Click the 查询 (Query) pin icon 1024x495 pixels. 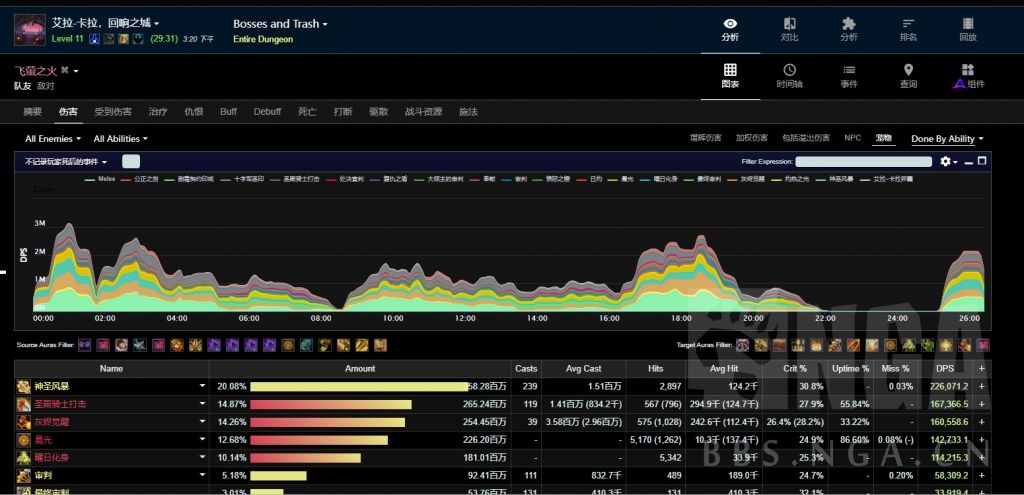[x=908, y=70]
